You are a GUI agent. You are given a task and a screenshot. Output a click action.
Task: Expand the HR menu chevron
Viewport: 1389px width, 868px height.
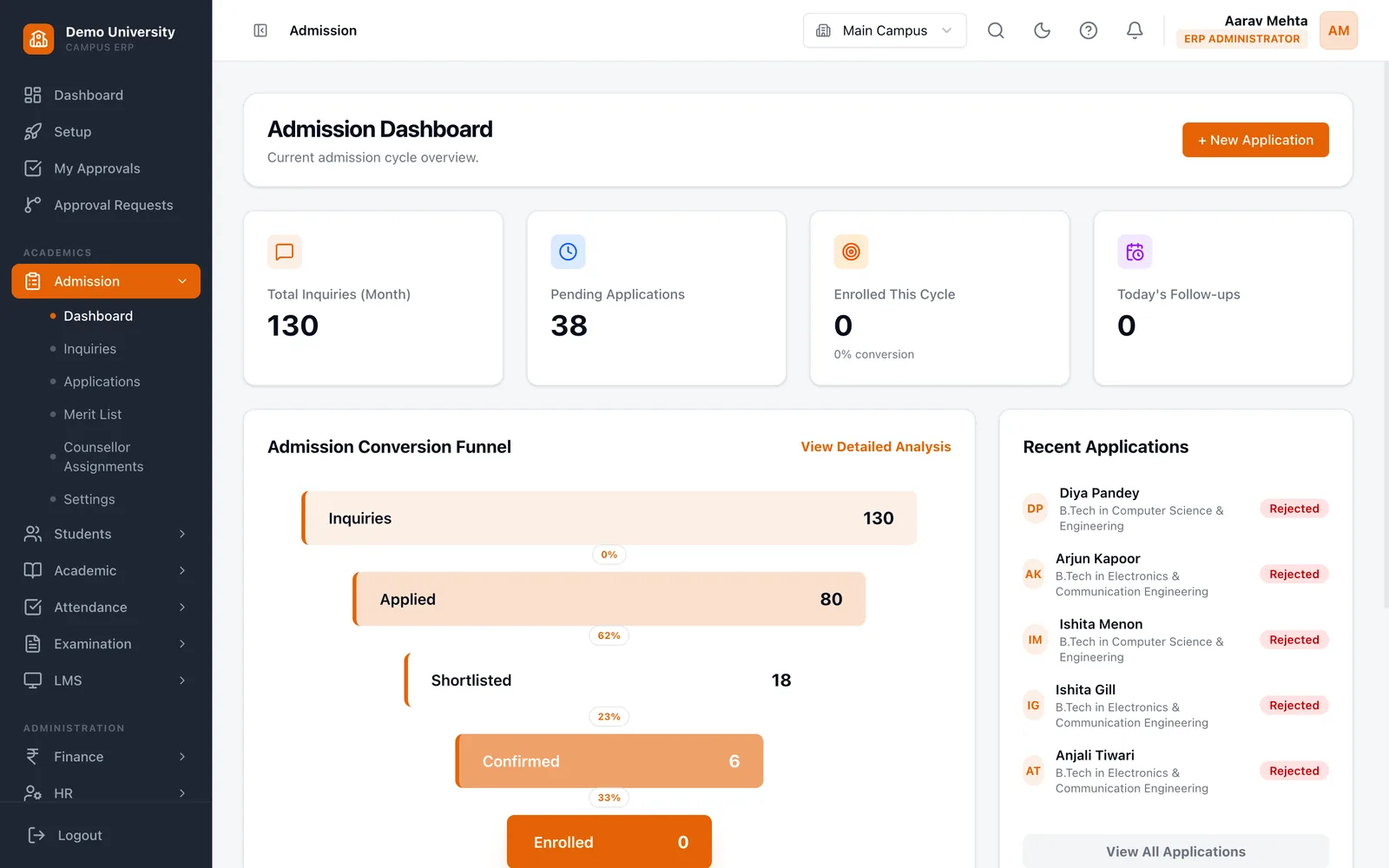point(182,793)
